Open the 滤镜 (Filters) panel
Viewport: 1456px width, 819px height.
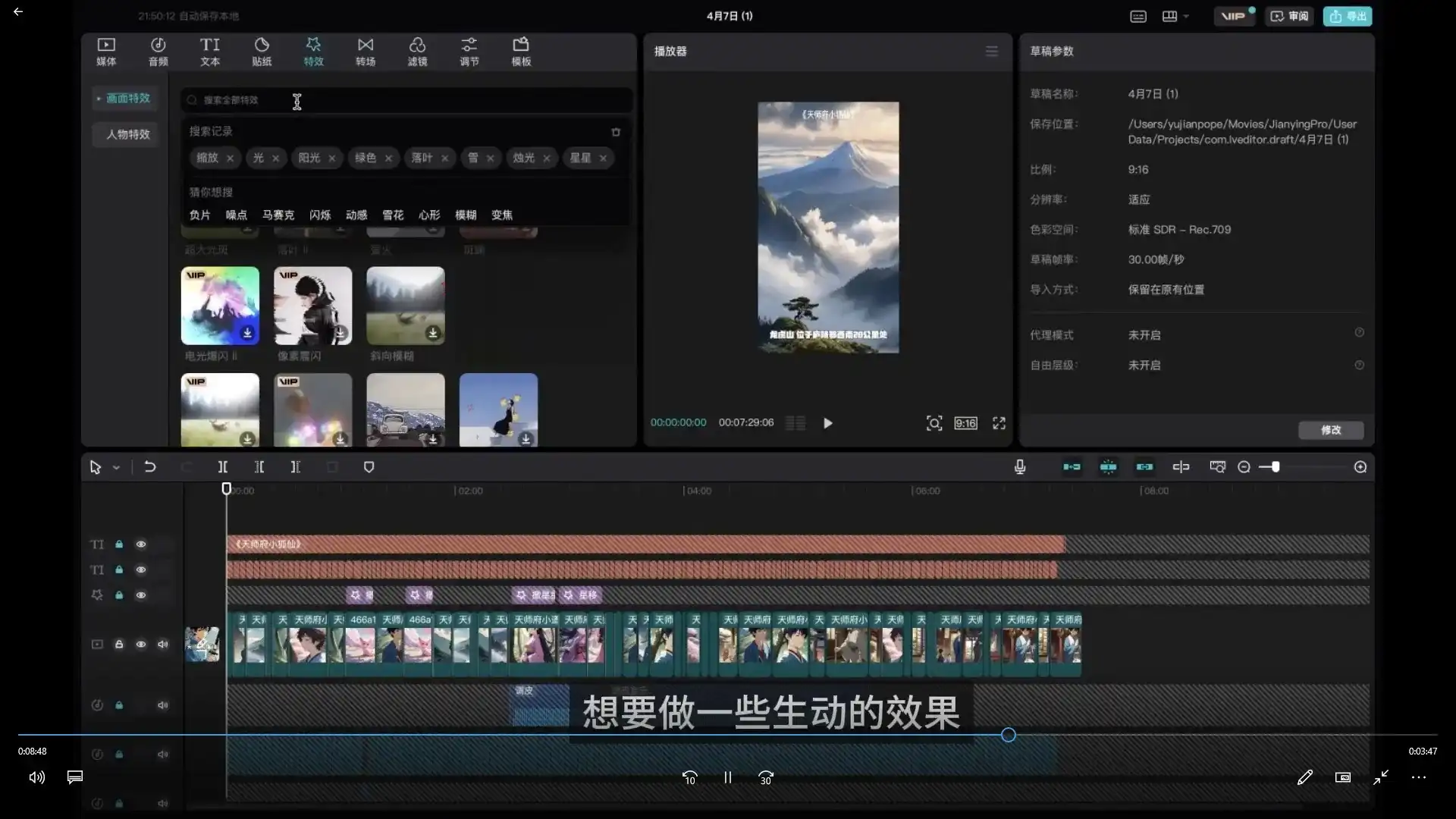[417, 52]
